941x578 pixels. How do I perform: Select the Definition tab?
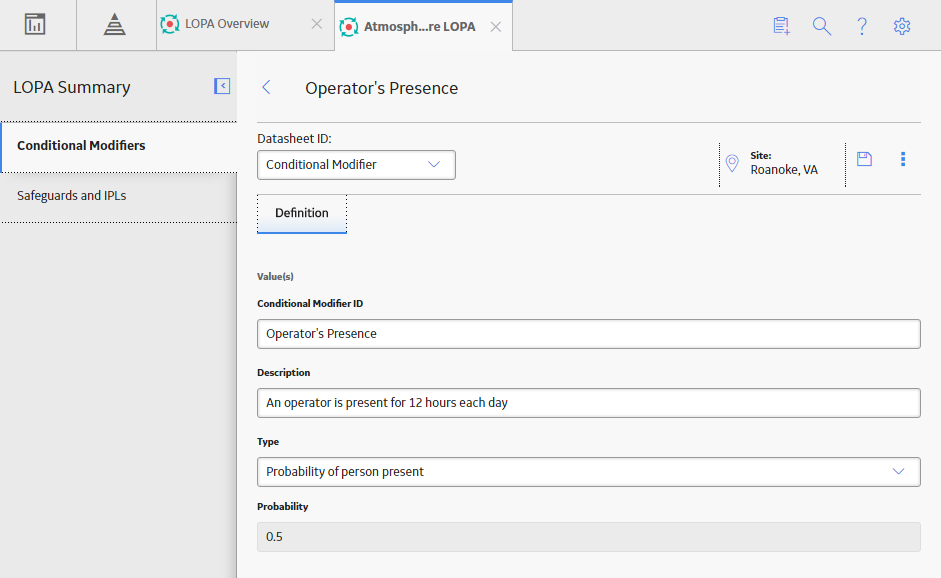tap(302, 213)
